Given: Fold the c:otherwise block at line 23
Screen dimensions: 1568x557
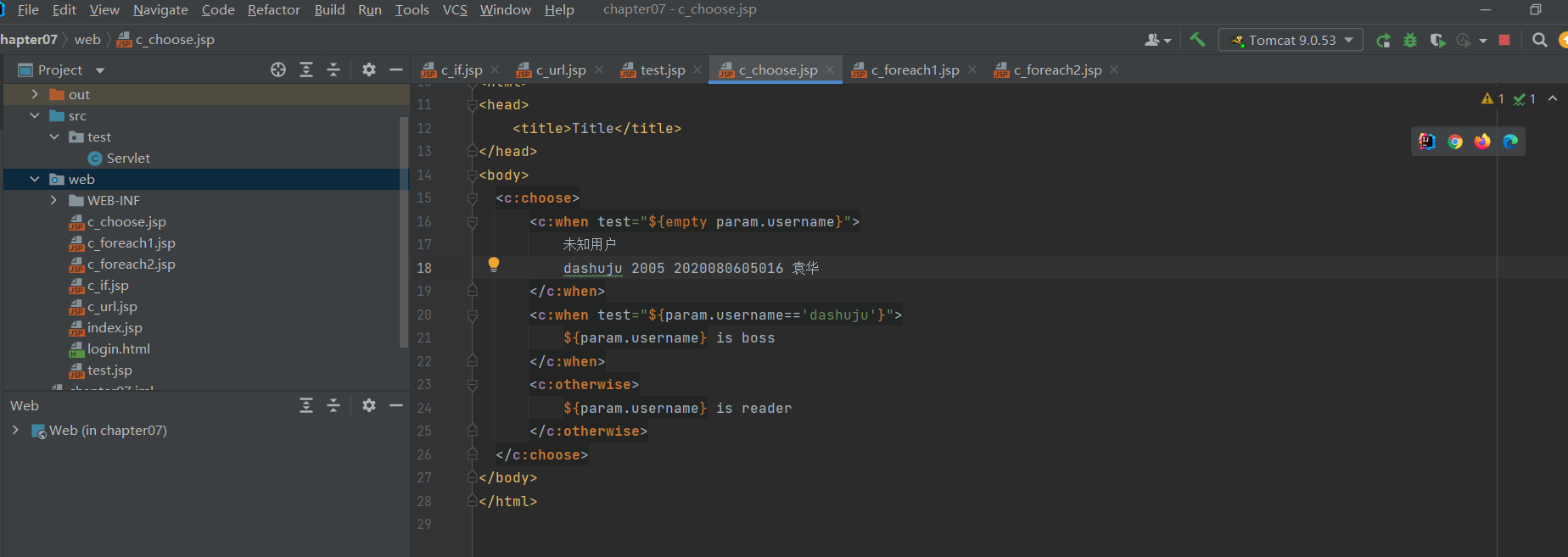Looking at the screenshot, I should [473, 385].
